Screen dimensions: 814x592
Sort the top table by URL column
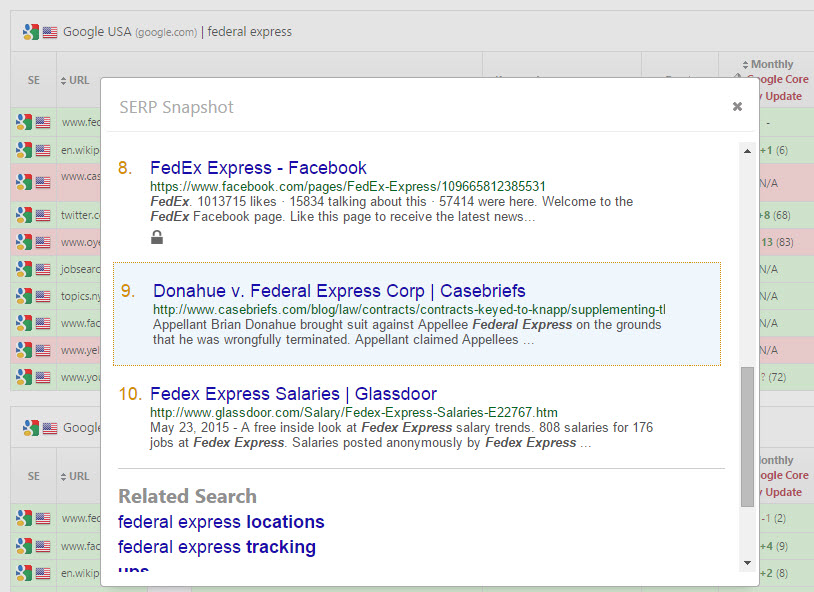click(x=76, y=80)
